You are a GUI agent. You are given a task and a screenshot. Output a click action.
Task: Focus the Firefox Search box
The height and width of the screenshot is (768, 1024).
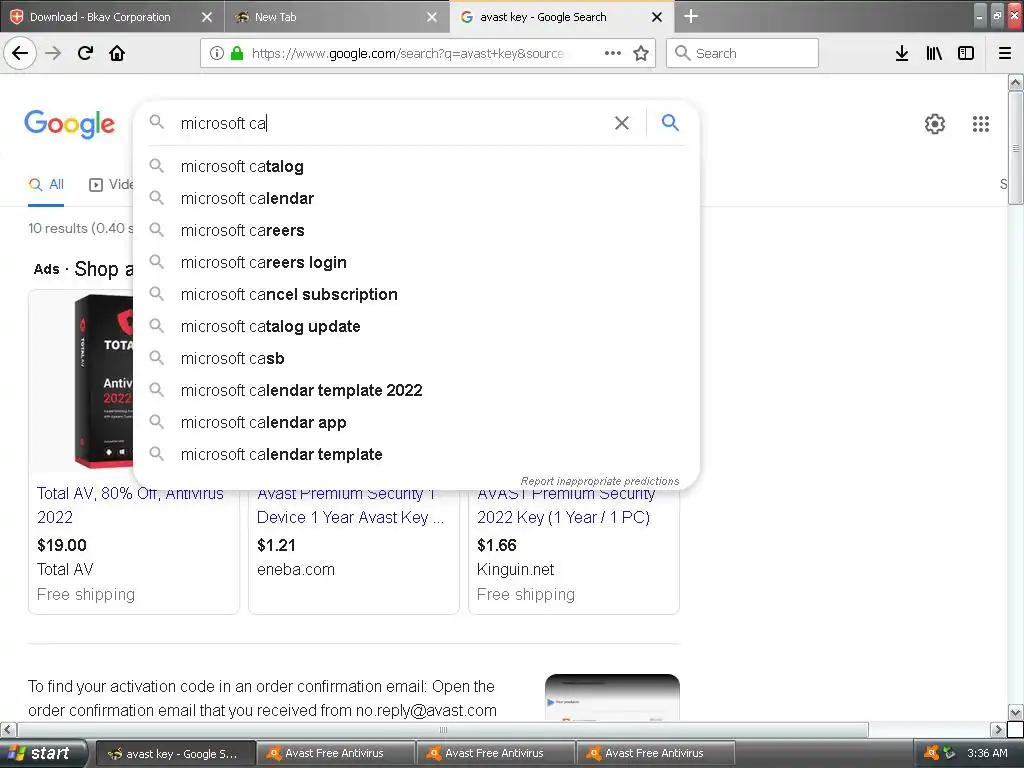[x=742, y=53]
